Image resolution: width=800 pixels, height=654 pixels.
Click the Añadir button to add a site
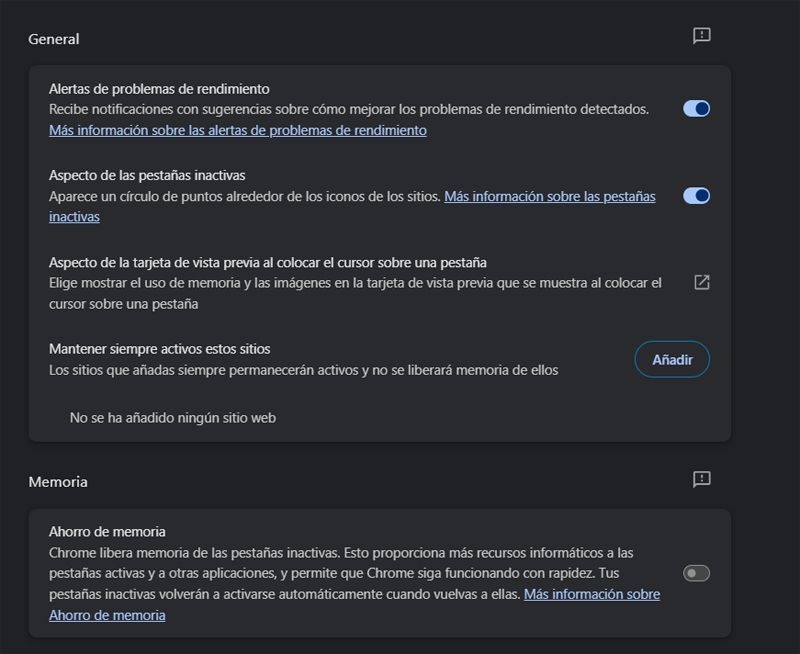pos(673,359)
